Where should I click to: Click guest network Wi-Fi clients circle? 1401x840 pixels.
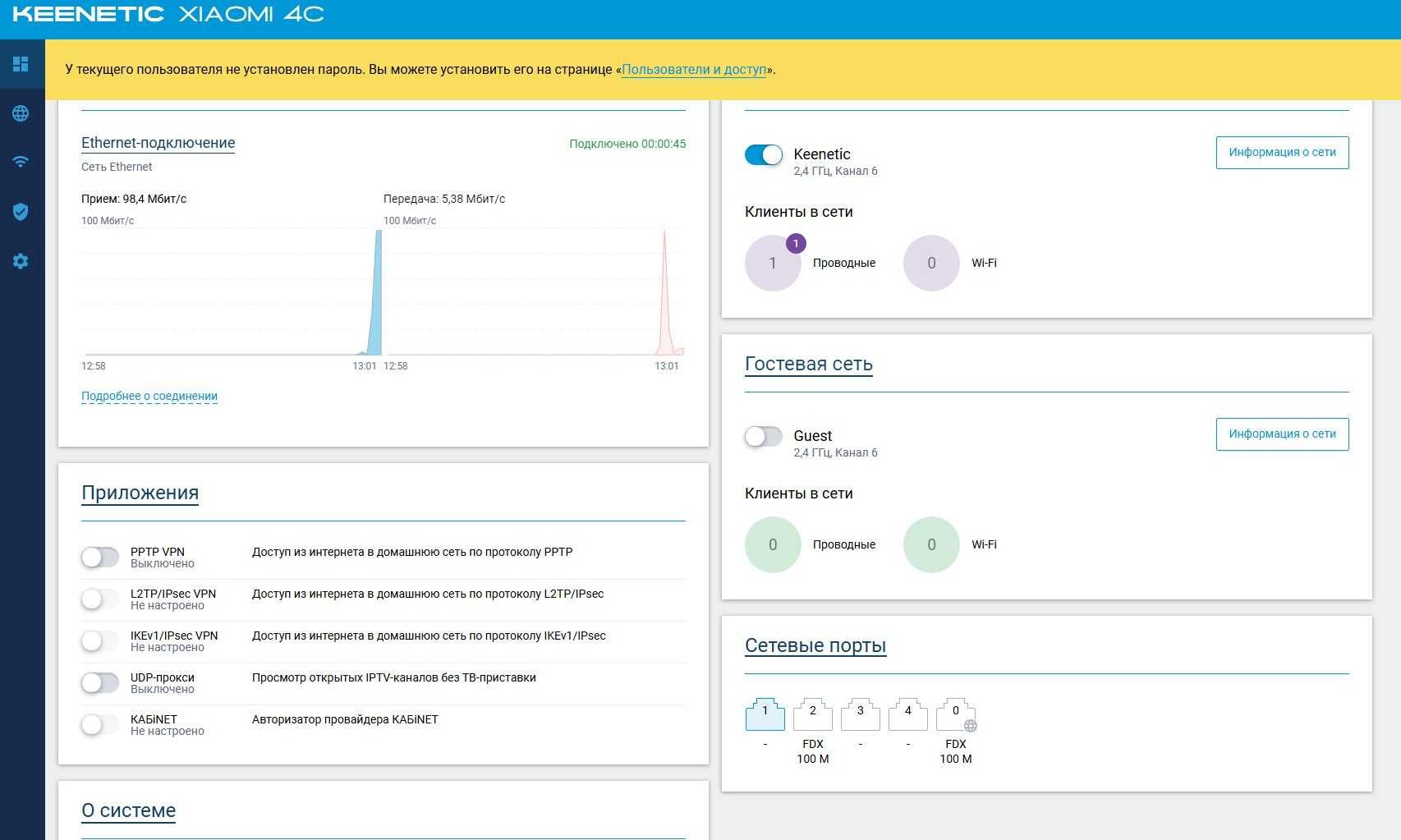tap(931, 544)
